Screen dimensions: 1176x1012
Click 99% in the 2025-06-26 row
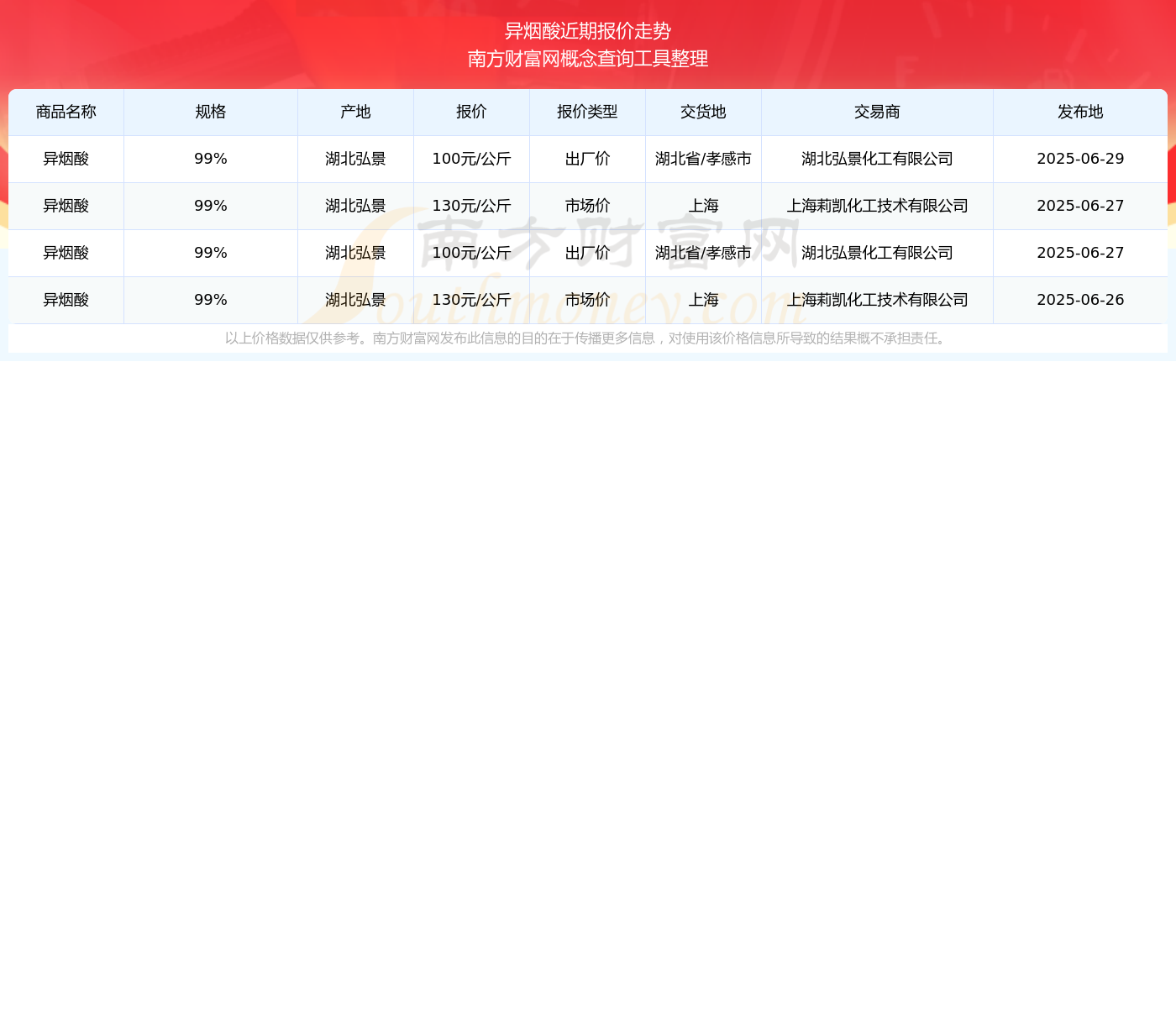211,301
